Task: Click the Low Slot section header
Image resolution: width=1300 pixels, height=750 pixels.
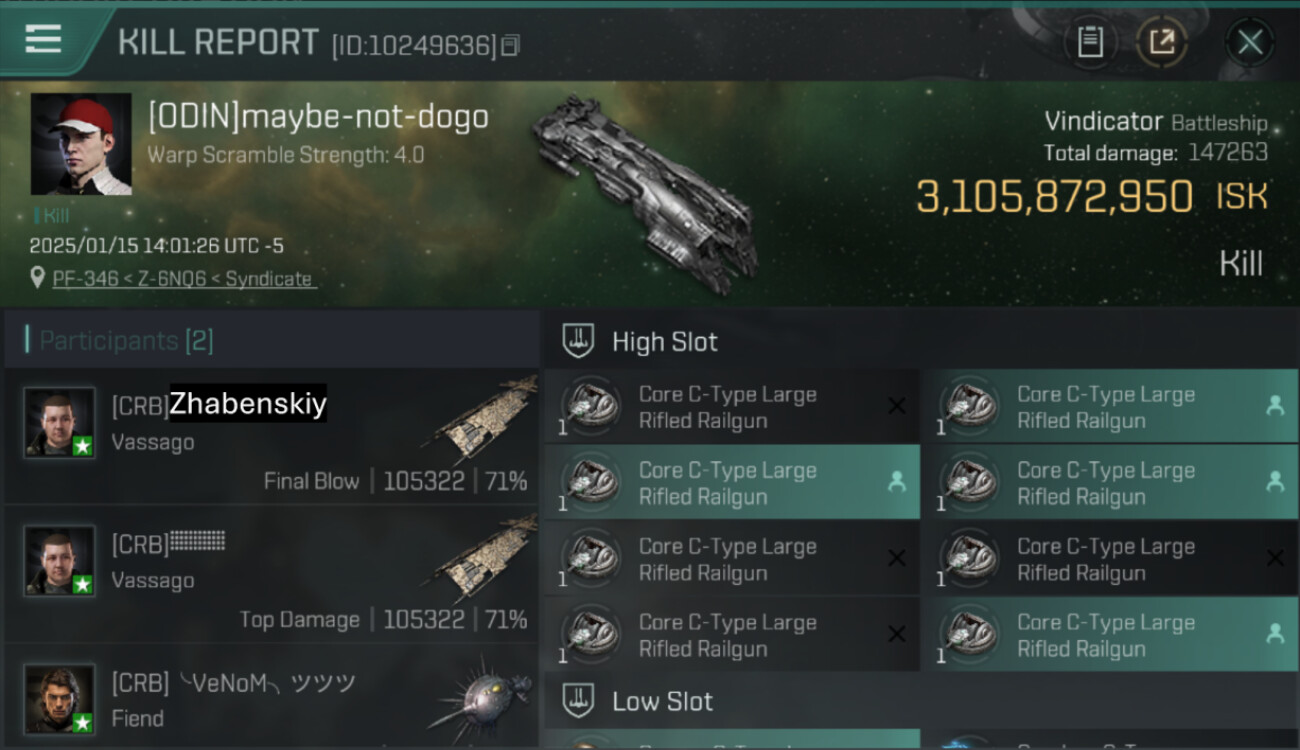Action: click(x=662, y=702)
